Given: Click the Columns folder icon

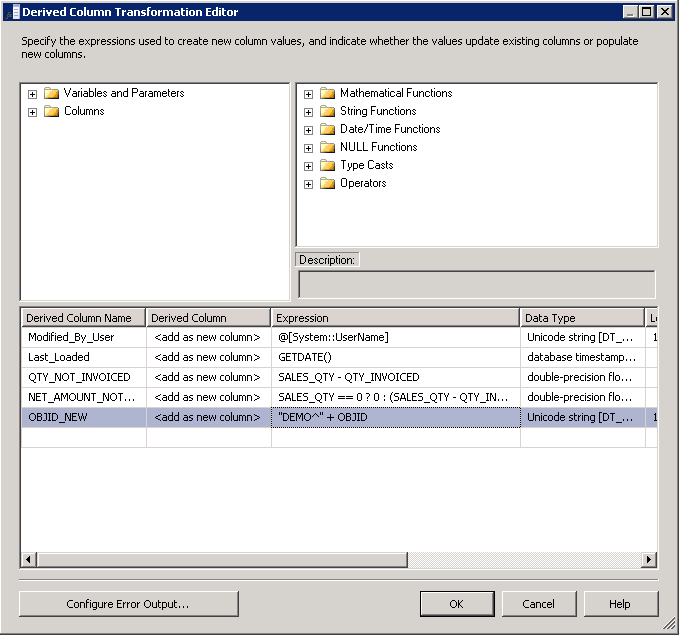Looking at the screenshot, I should pos(51,111).
